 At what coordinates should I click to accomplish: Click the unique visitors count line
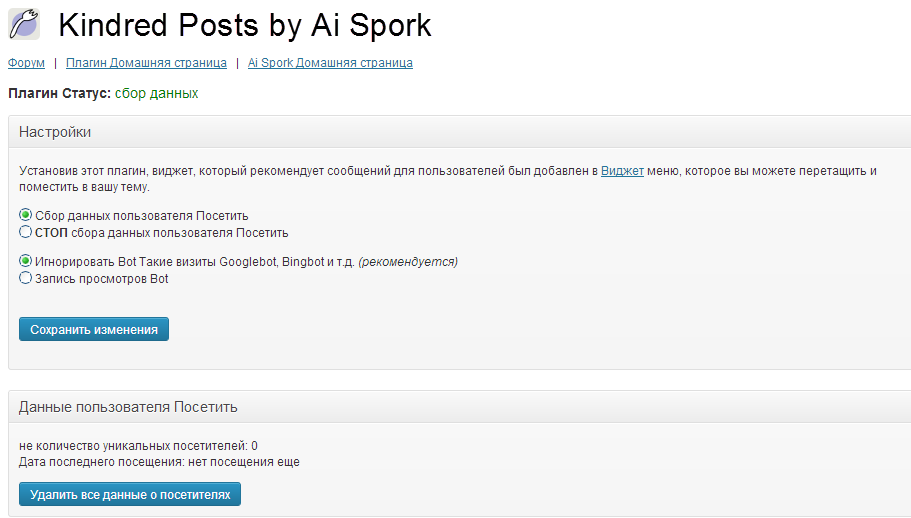(139, 445)
